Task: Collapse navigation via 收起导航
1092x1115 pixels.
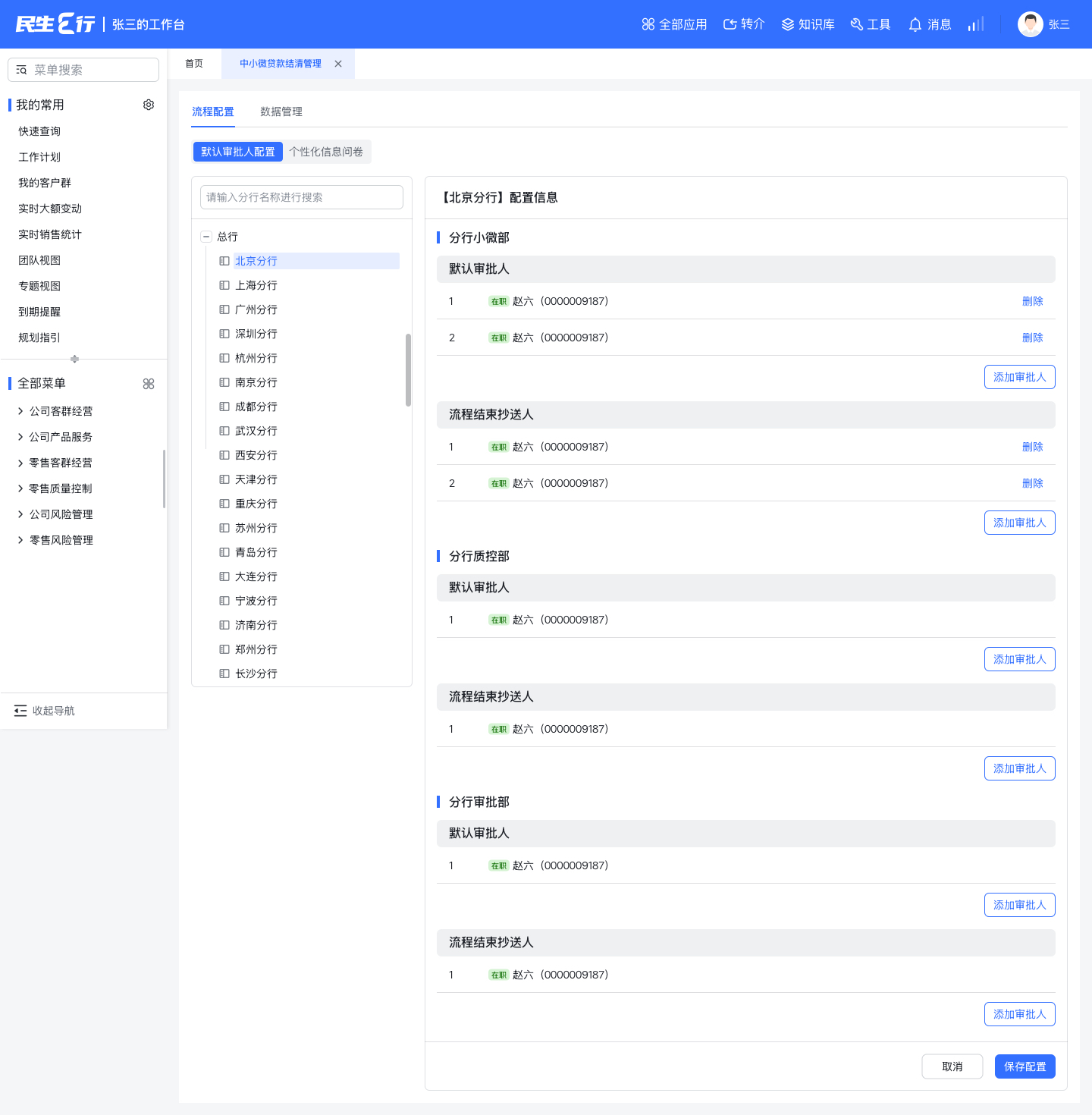Action: [x=45, y=711]
